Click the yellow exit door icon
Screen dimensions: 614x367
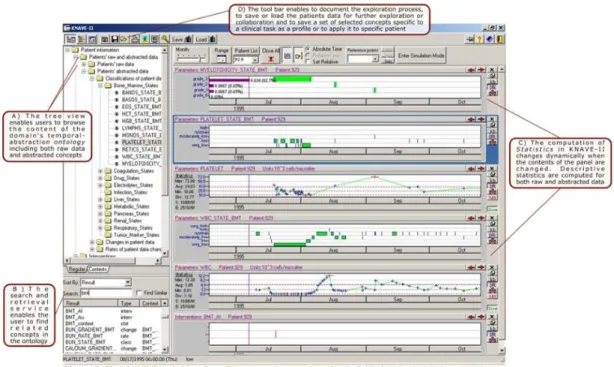(x=500, y=39)
